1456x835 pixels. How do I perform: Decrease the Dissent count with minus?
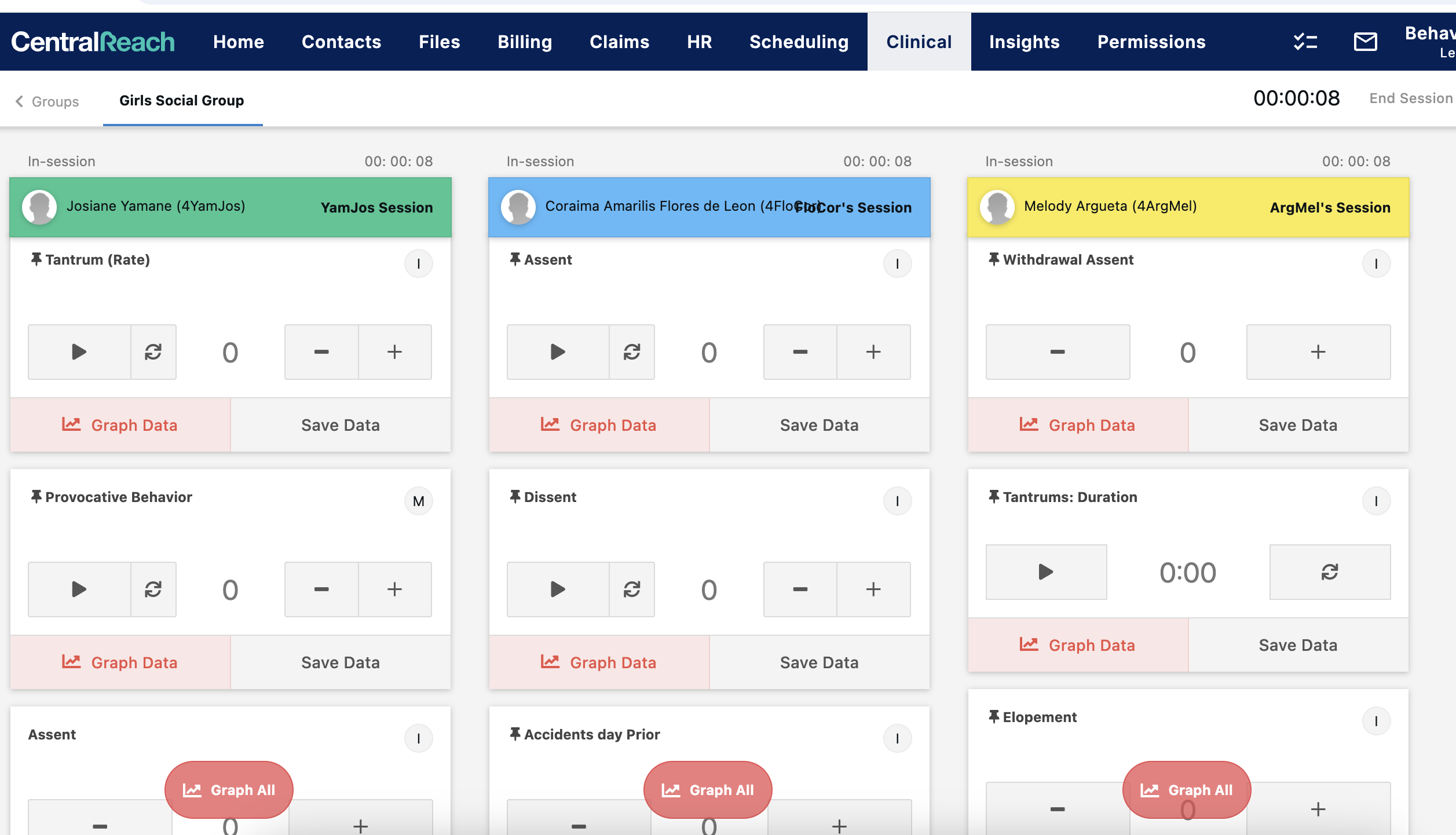[x=800, y=589]
